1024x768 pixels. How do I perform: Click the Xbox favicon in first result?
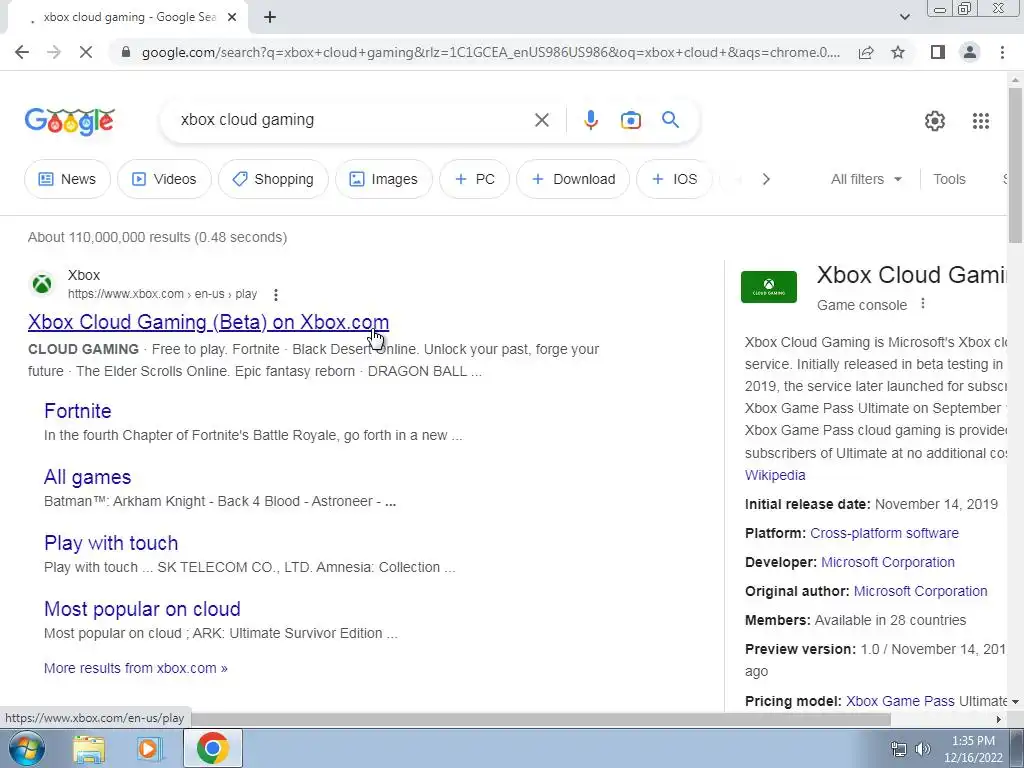[42, 284]
